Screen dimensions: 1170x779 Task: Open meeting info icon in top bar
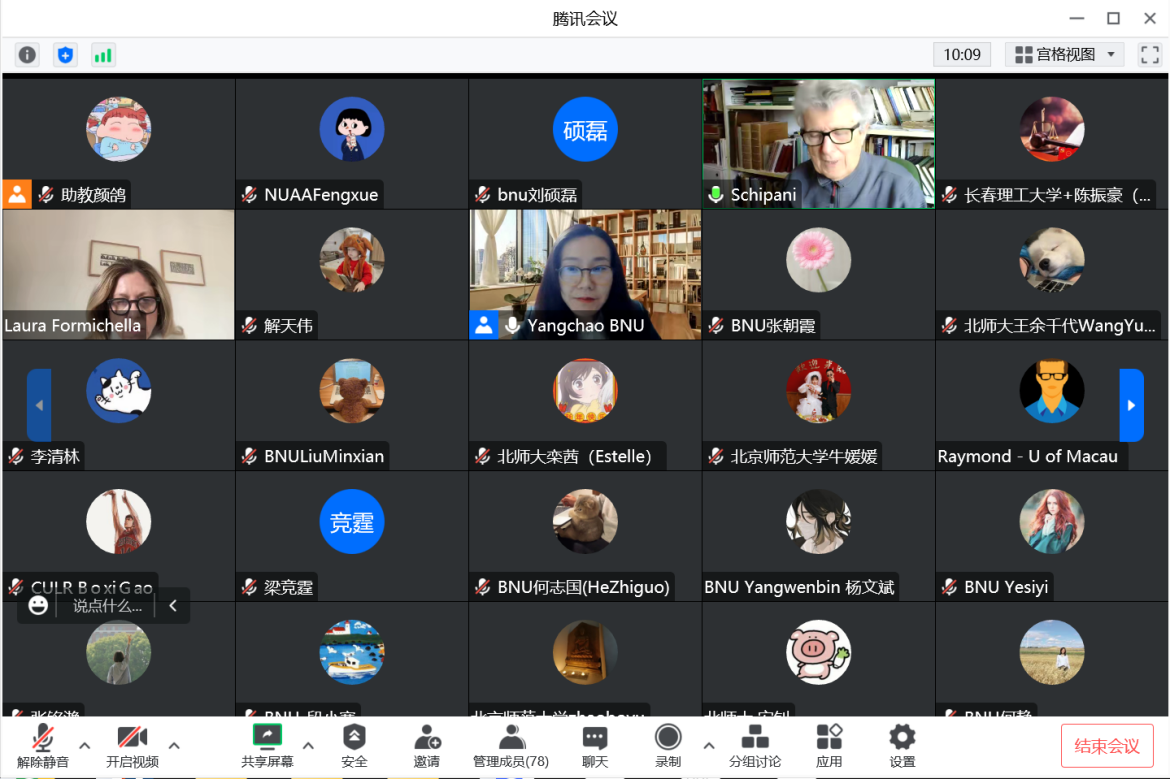click(x=28, y=55)
